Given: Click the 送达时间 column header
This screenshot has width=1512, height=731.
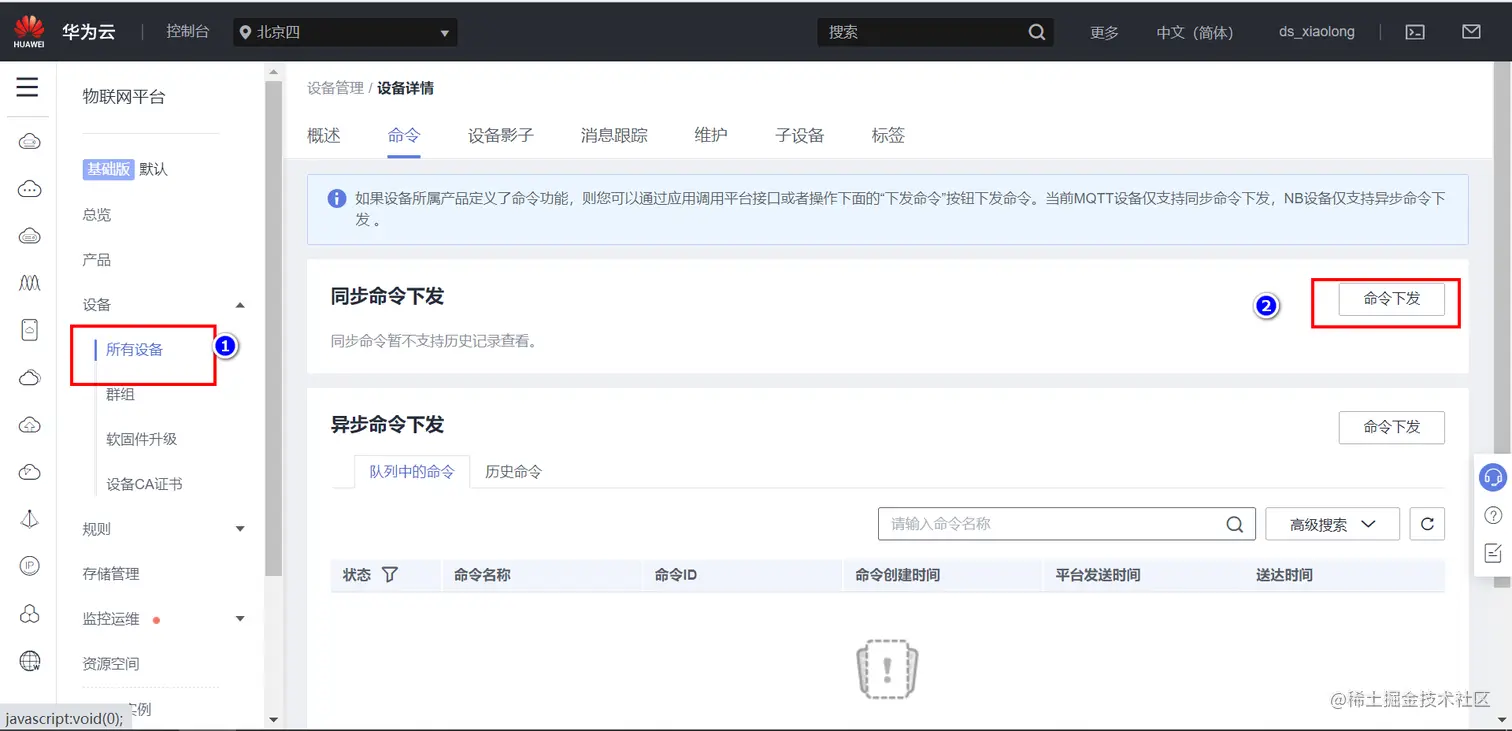Looking at the screenshot, I should (1285, 575).
